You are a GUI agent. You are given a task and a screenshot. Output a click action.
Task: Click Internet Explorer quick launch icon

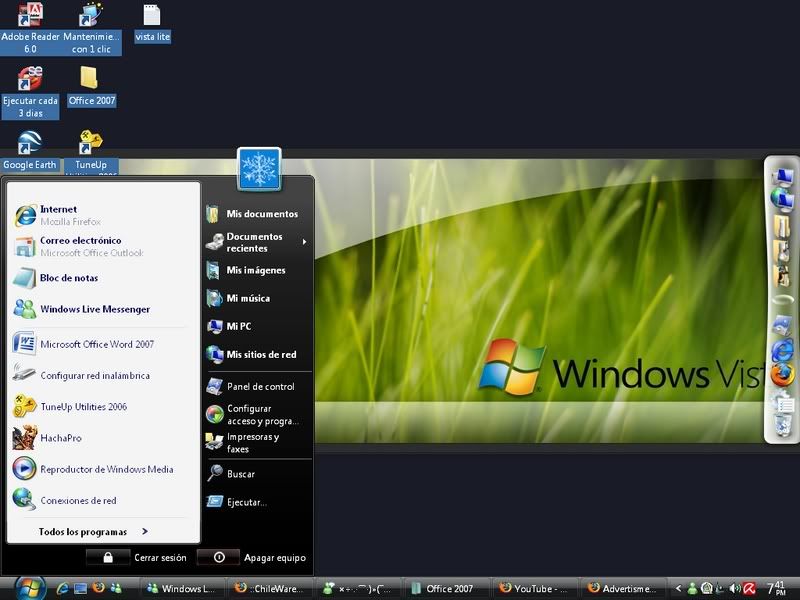[63, 588]
